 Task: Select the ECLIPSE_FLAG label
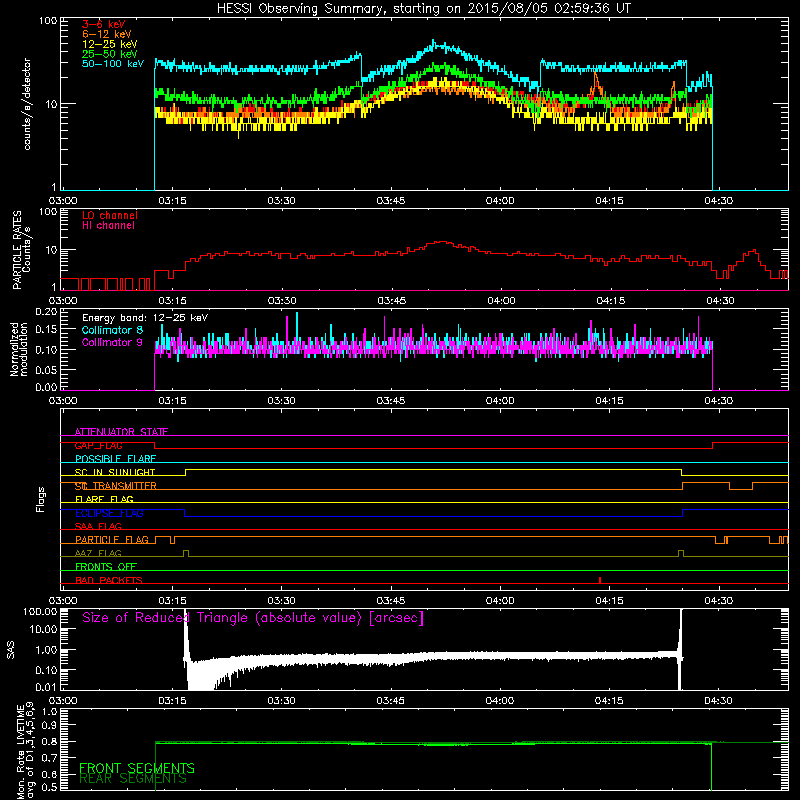point(109,513)
